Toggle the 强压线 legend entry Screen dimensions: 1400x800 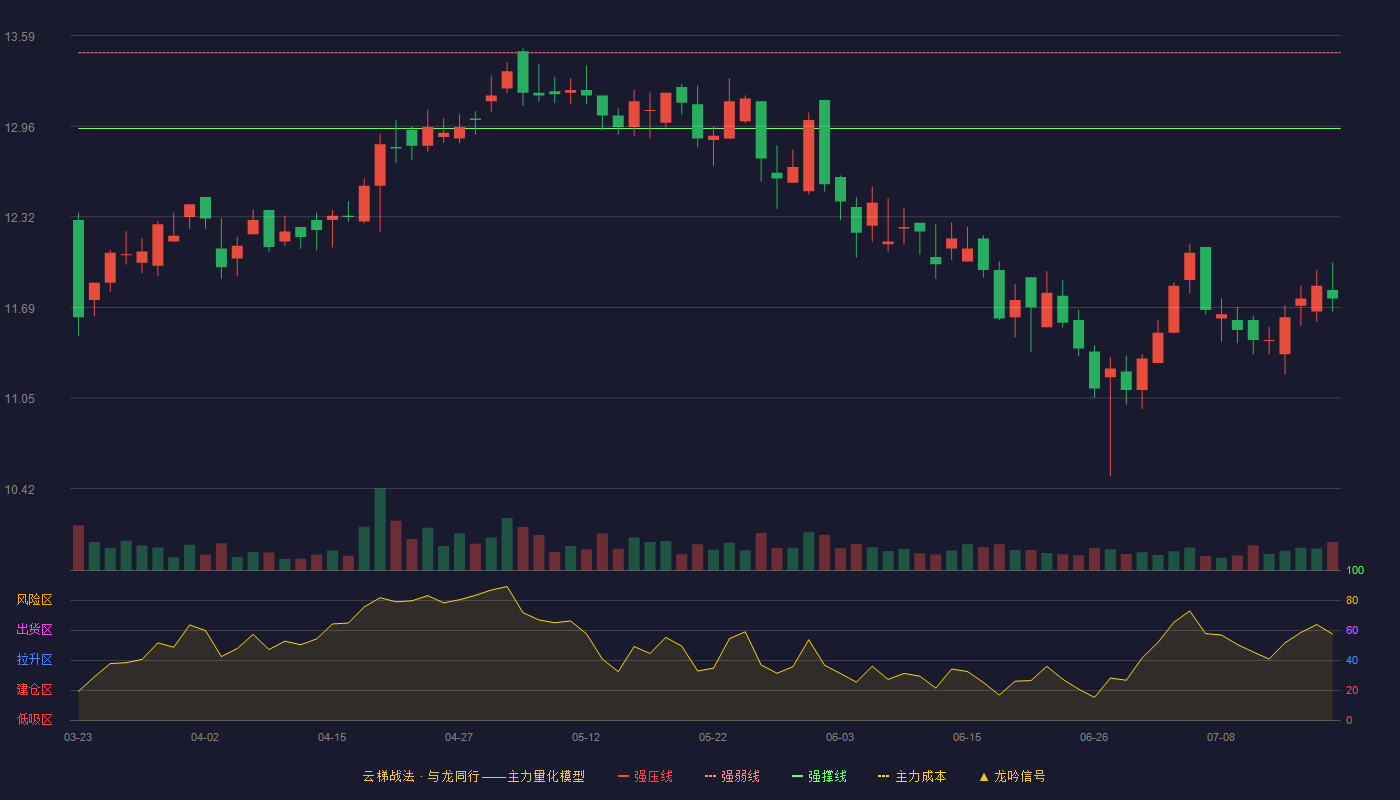[x=645, y=776]
